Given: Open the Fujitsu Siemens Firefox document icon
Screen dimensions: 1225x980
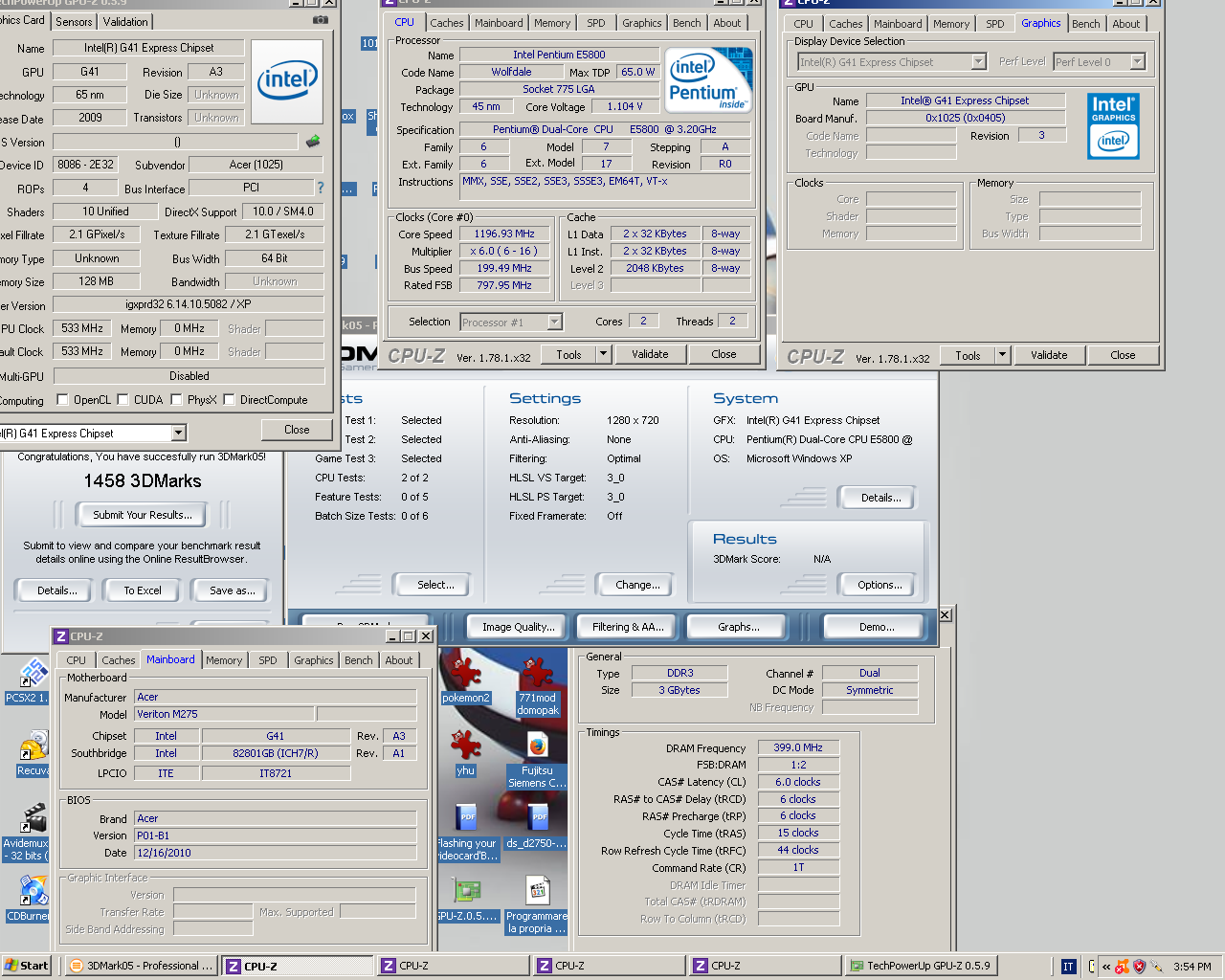Looking at the screenshot, I should pos(537,746).
